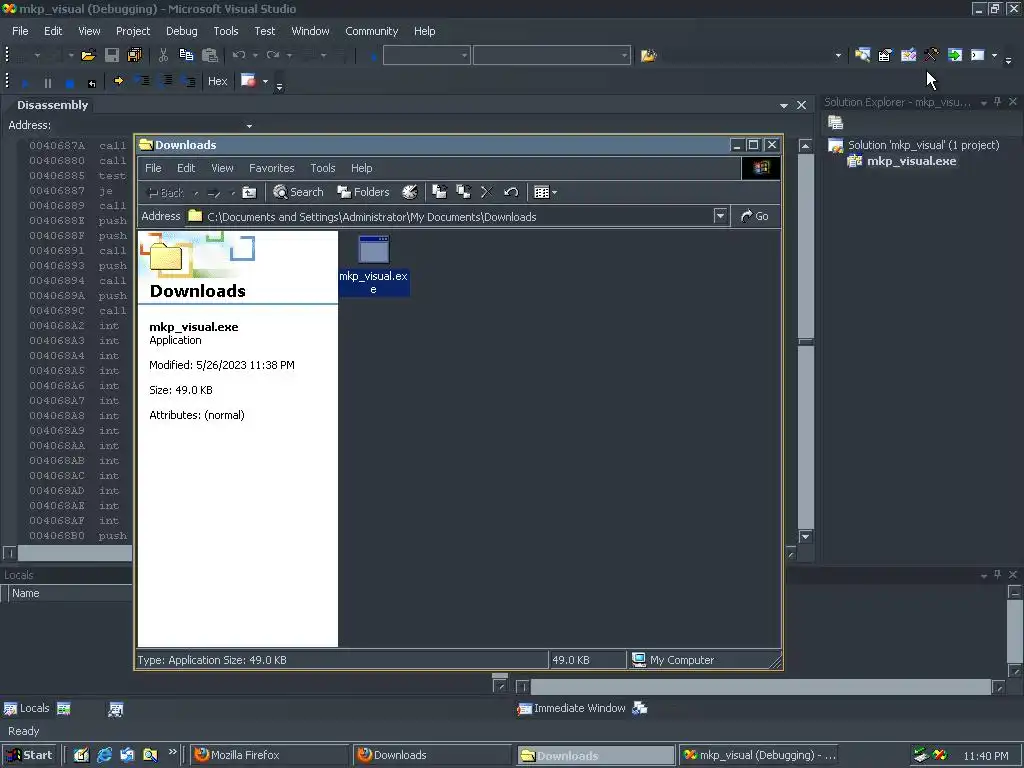The width and height of the screenshot is (1024, 768).
Task: Click the Open File toolbar icon
Action: click(88, 56)
